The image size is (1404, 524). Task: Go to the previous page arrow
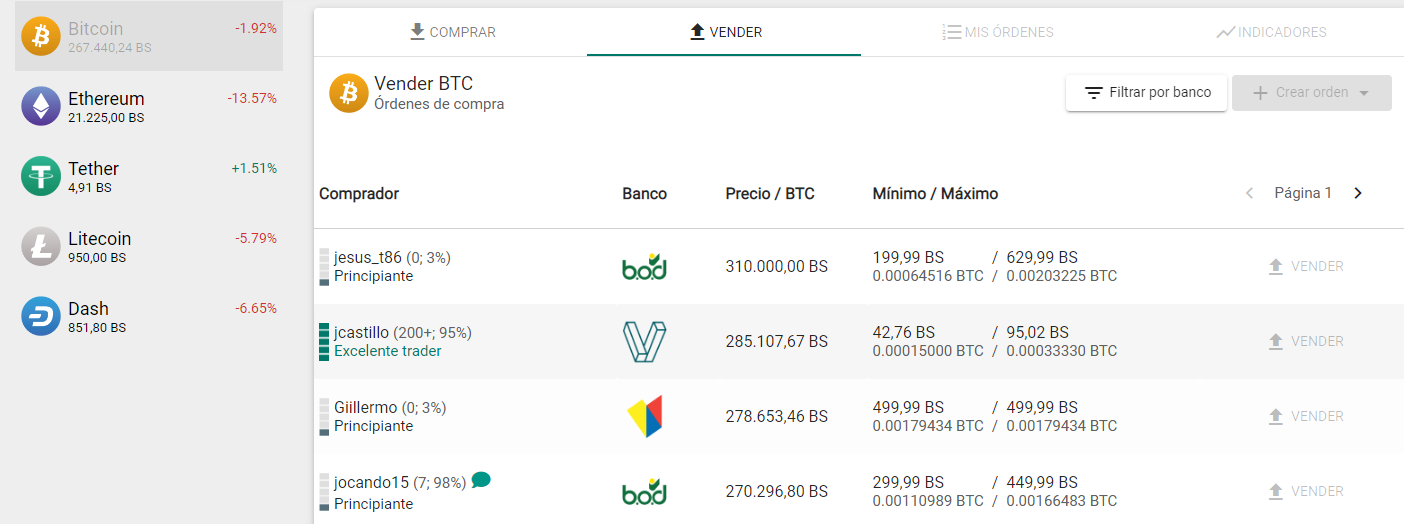1249,193
